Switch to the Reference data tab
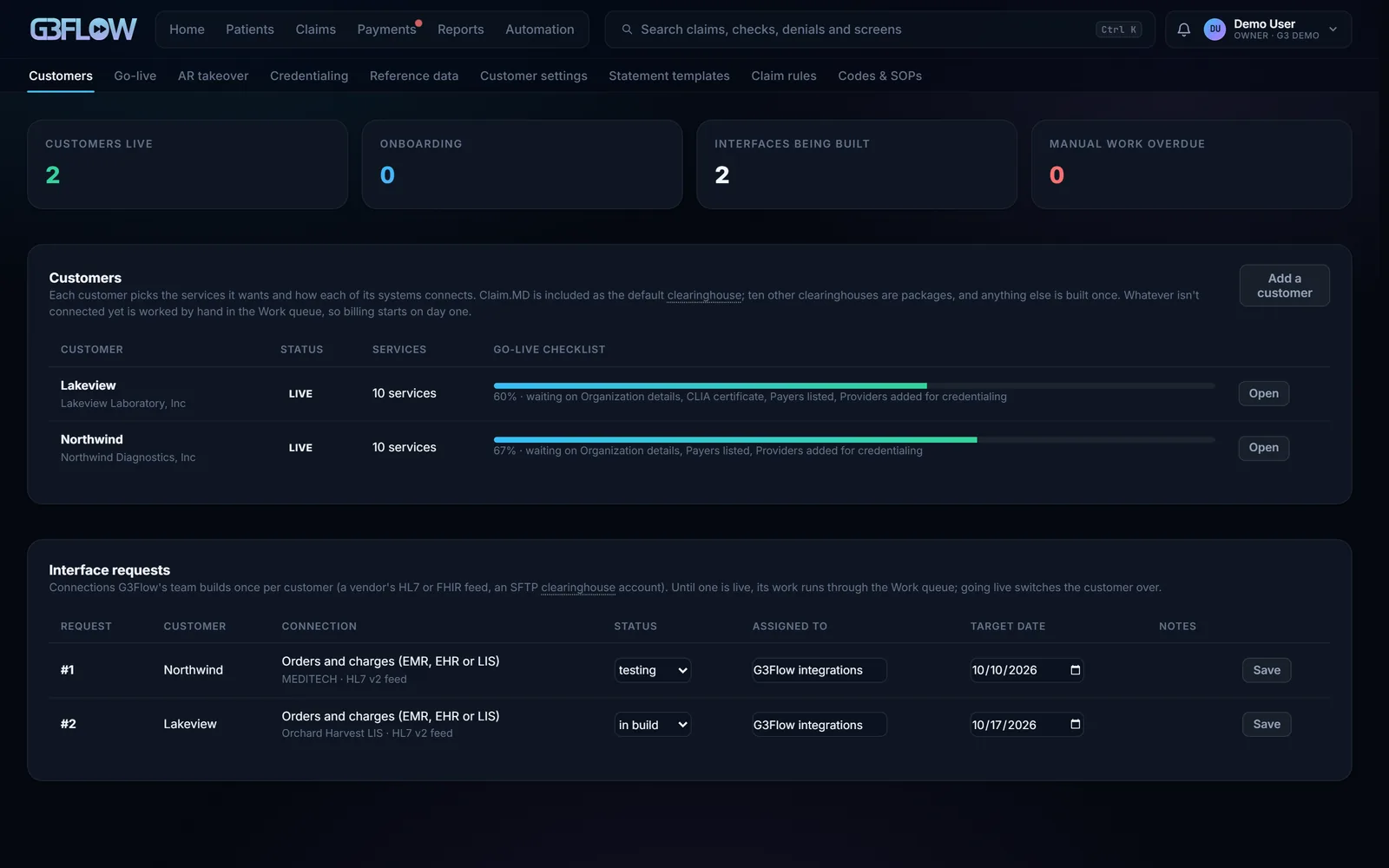1389x868 pixels. [414, 76]
